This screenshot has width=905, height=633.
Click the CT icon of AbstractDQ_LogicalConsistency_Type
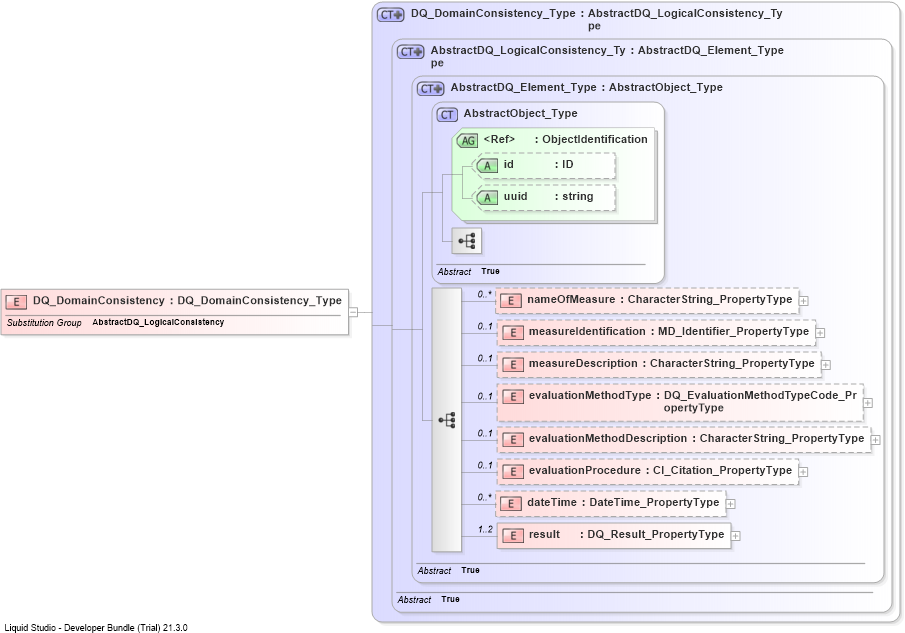pyautogui.click(x=410, y=52)
